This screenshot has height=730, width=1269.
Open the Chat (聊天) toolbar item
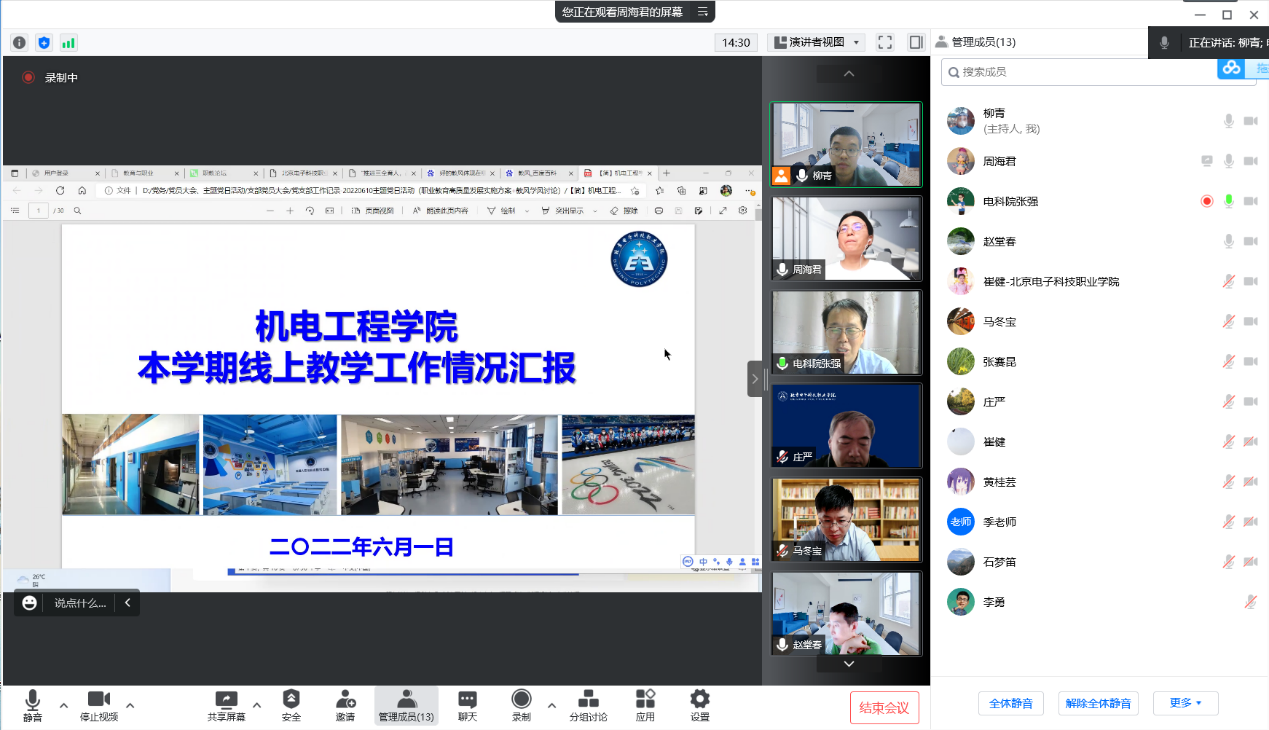467,705
